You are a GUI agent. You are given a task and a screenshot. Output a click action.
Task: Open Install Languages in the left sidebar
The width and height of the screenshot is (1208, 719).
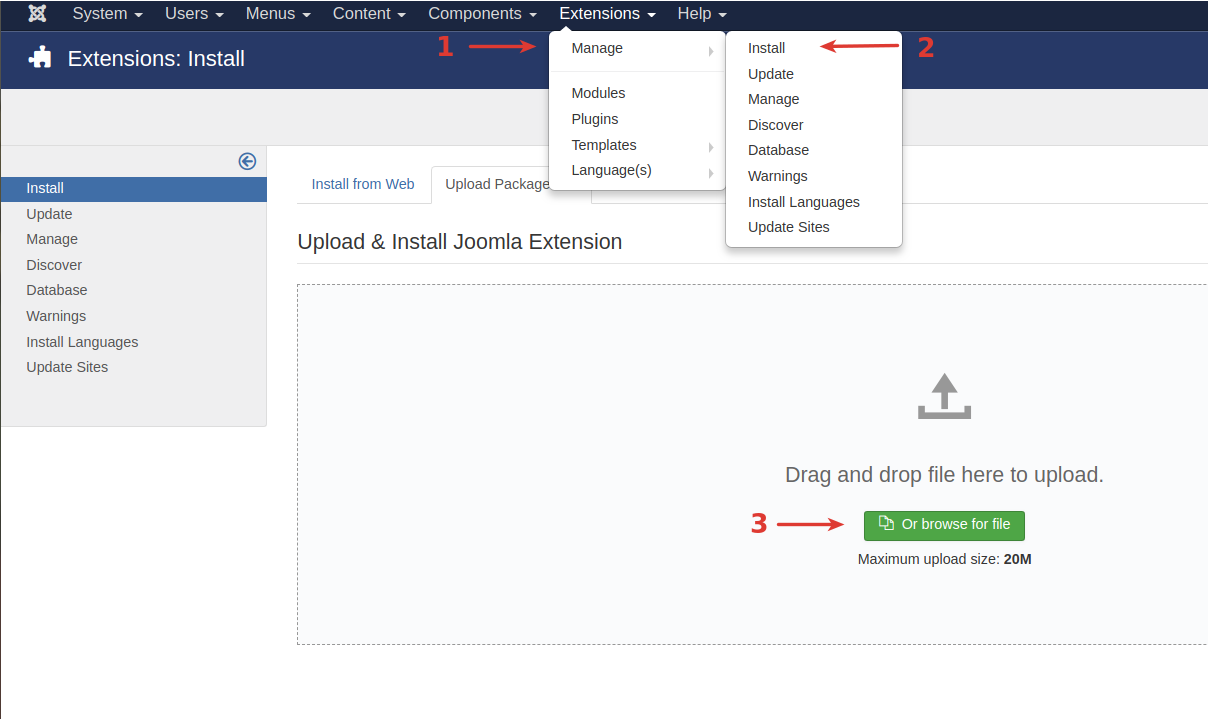coord(134,342)
